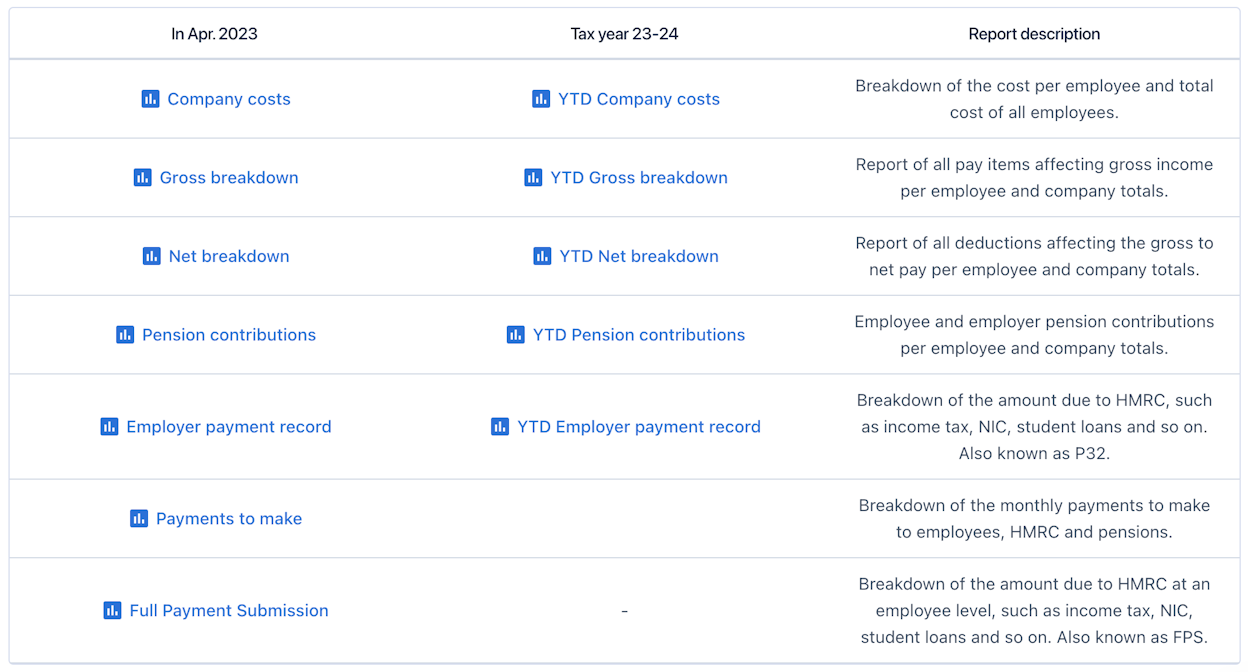The height and width of the screenshot is (672, 1248).
Task: Click the chart icon beside YTD Gross breakdown
Action: pos(533,177)
